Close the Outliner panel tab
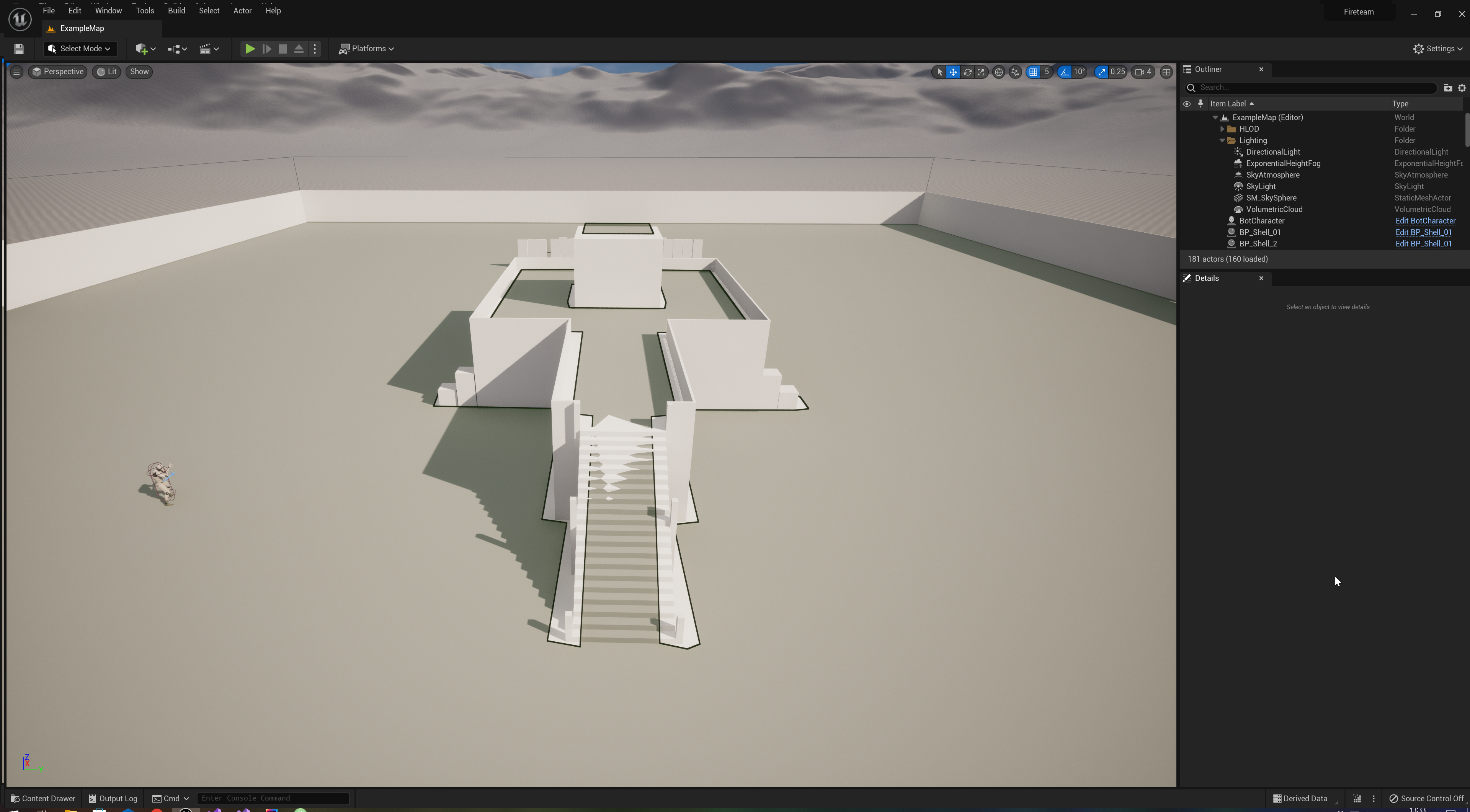 pos(1261,70)
